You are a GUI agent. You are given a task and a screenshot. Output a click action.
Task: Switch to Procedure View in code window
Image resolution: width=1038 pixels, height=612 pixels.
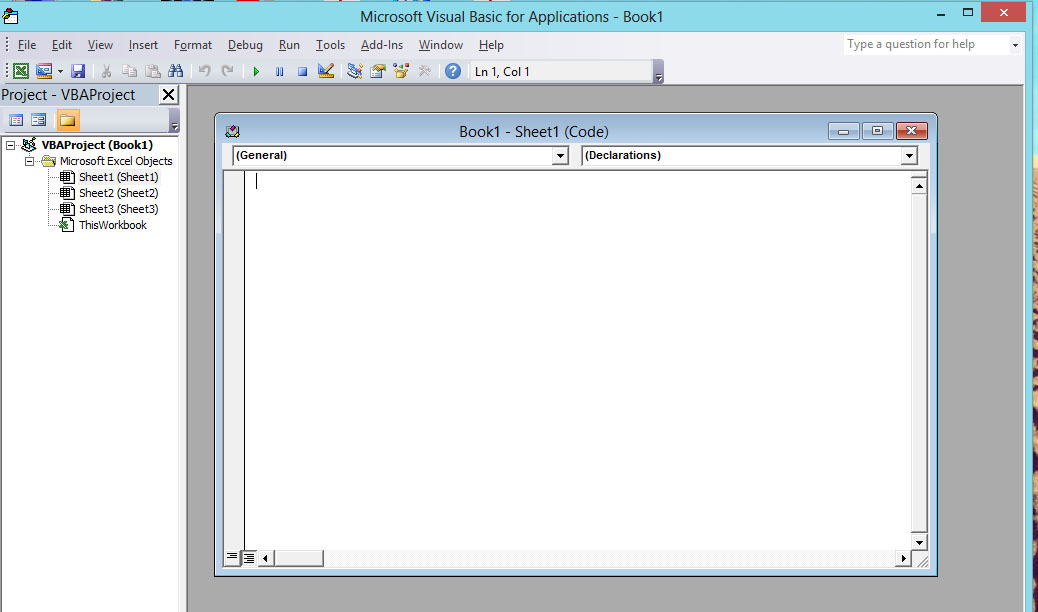(232, 558)
